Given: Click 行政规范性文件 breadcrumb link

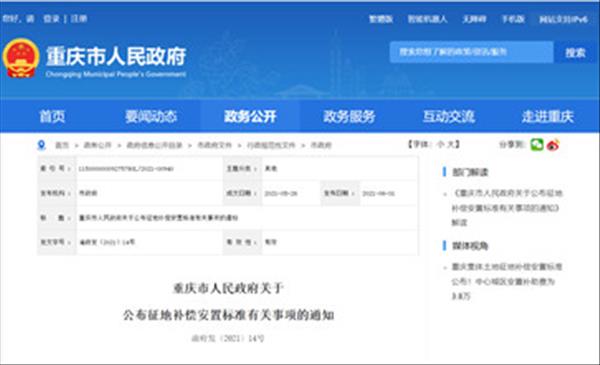Looking at the screenshot, I should tap(271, 145).
